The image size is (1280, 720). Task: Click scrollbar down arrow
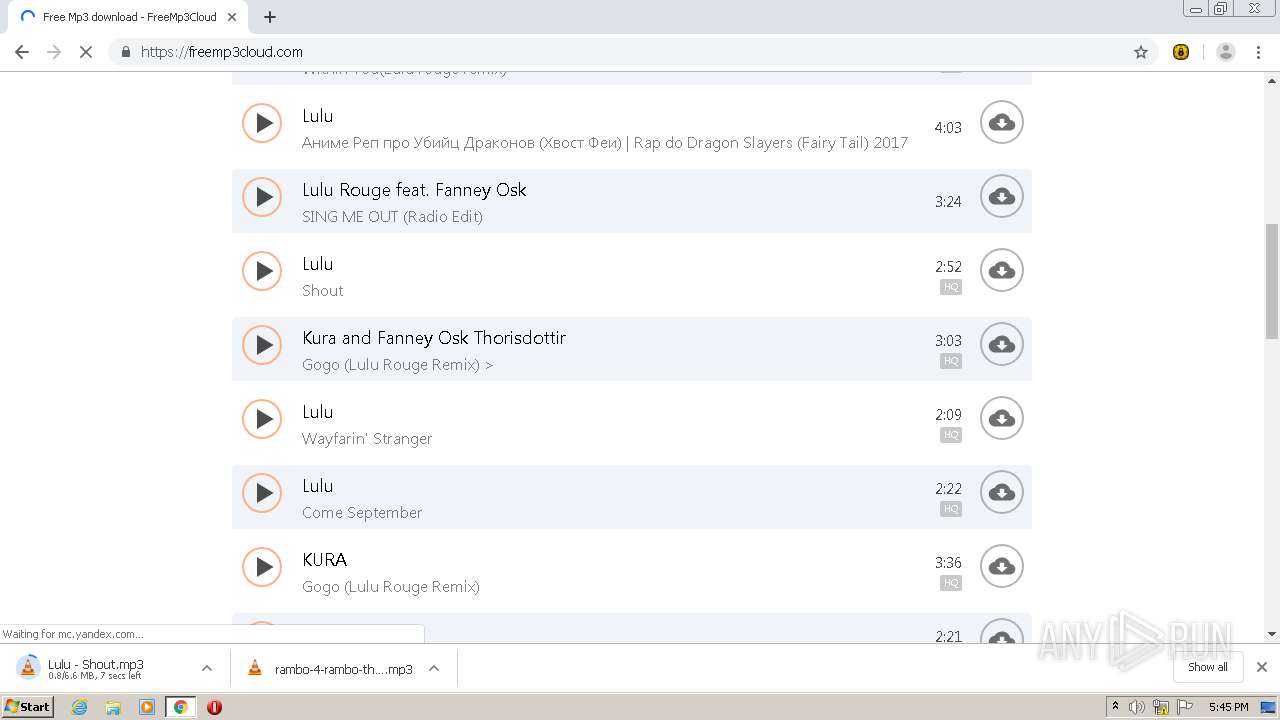1272,634
